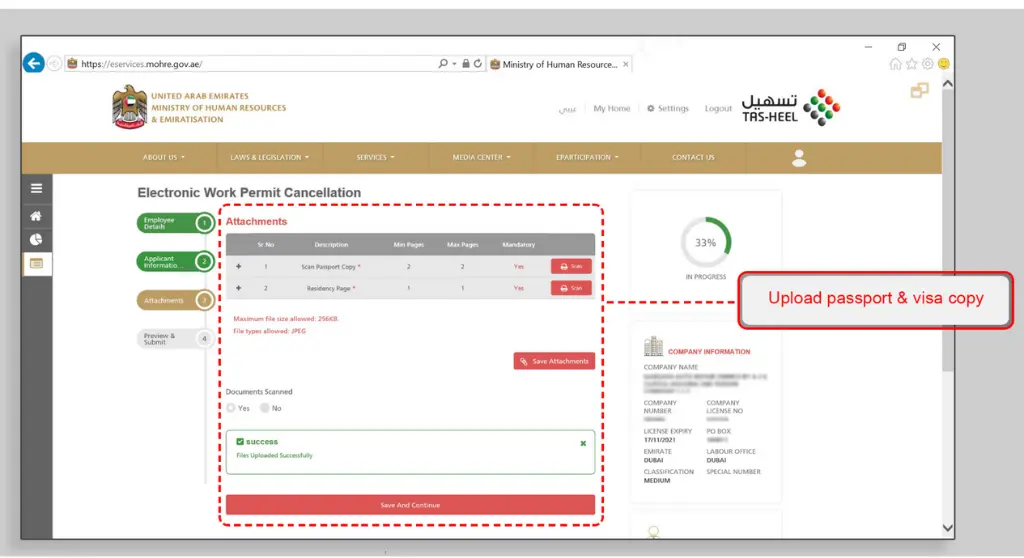Viewport: 1024px width, 558px height.
Task: Expand the Residency Page row plus
Action: point(238,288)
